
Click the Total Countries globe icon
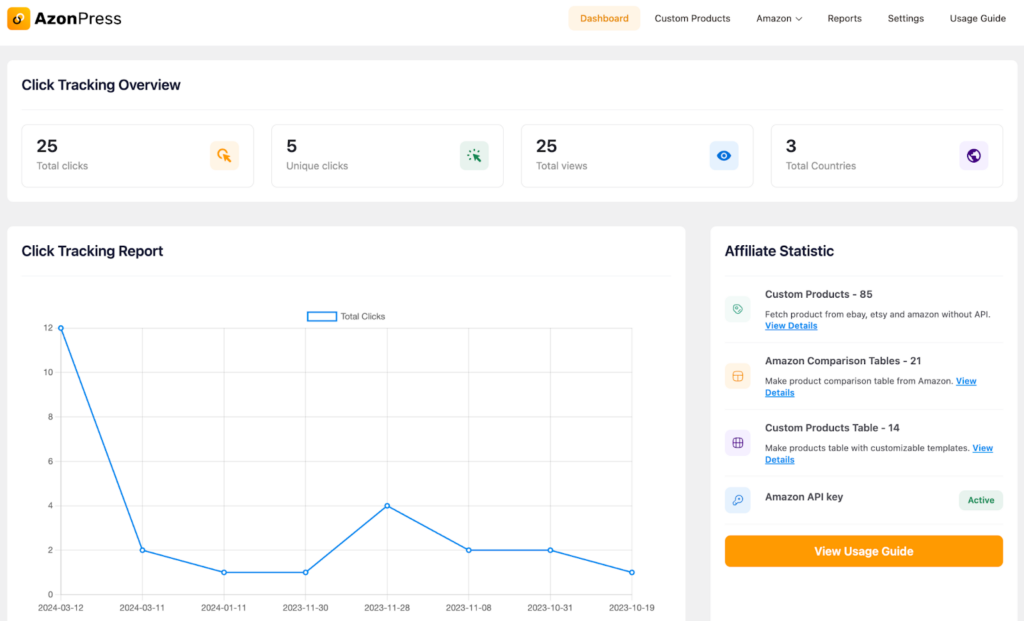tap(973, 155)
